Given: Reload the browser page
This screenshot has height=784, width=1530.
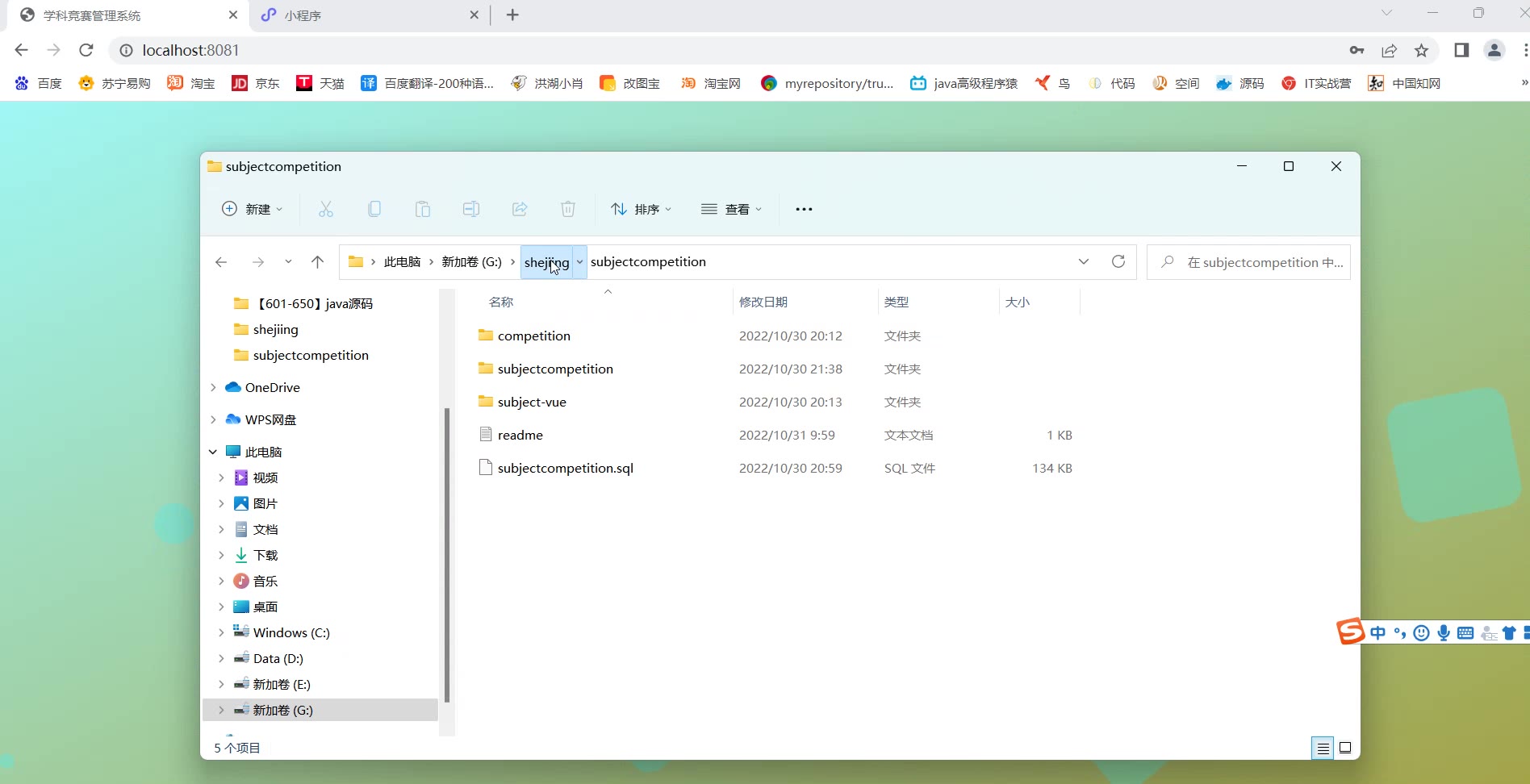Looking at the screenshot, I should [86, 50].
